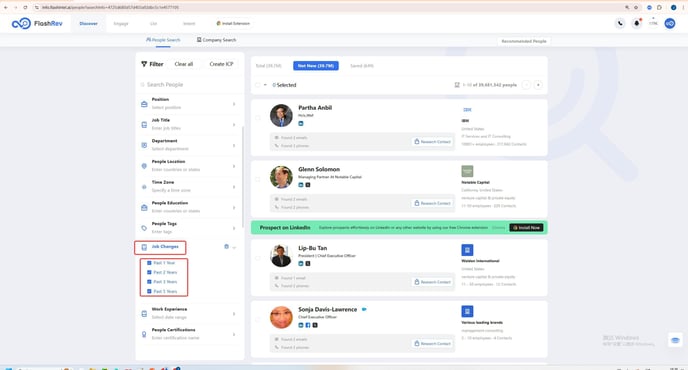Toggle the Past 1 Year checkbox

click(149, 263)
